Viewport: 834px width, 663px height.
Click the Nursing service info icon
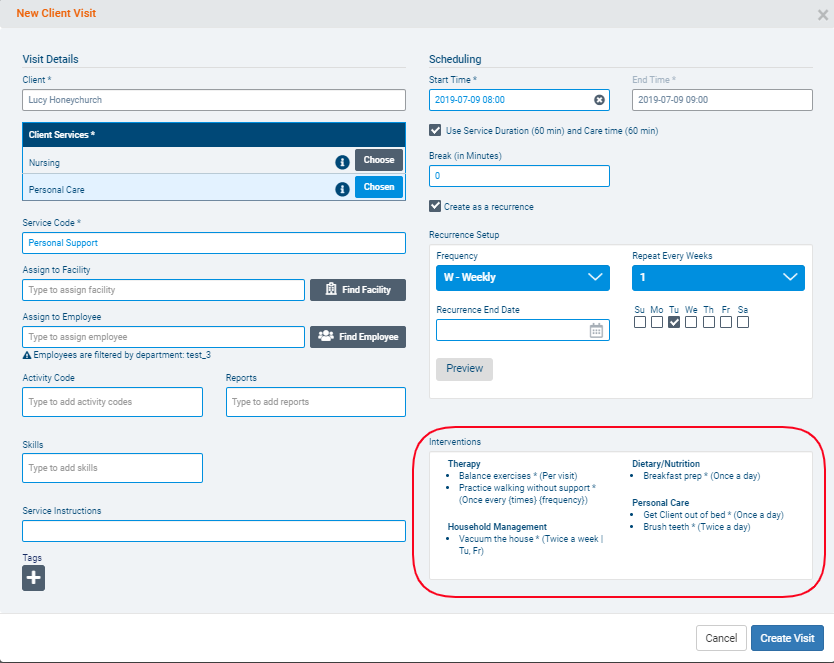click(x=342, y=161)
